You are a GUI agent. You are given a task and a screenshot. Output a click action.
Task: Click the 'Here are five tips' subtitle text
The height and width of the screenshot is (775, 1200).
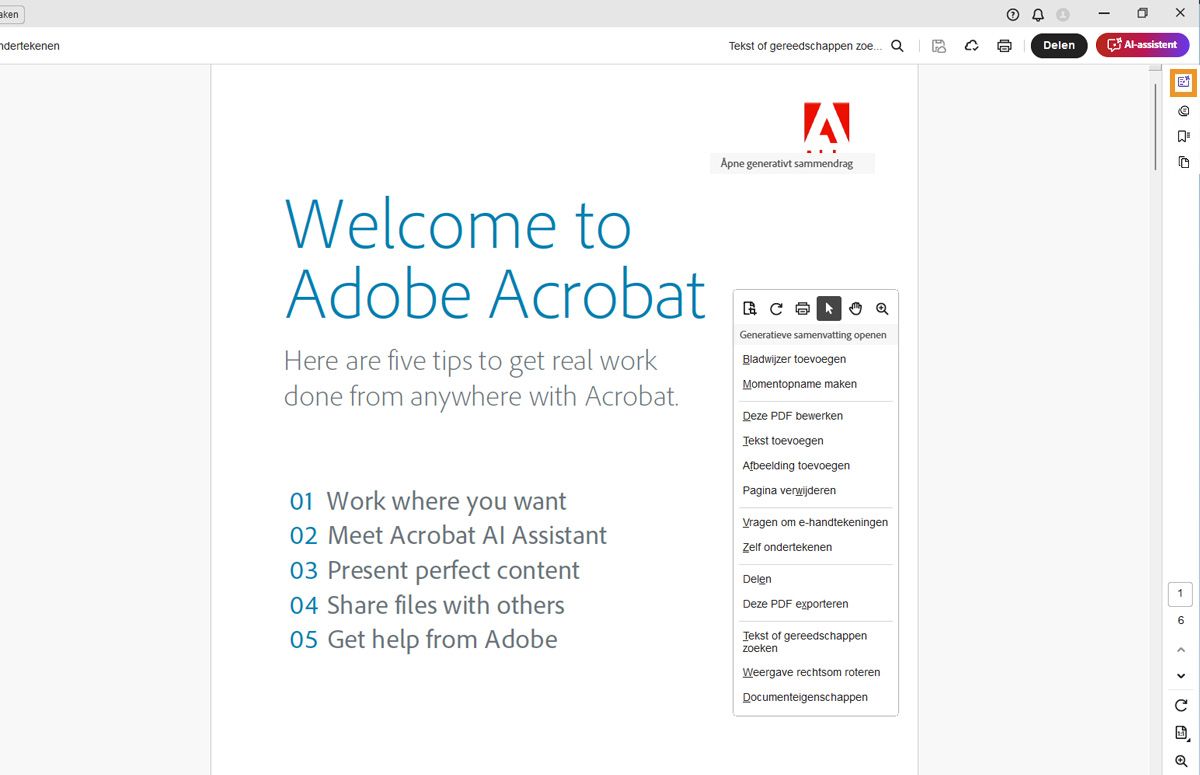click(x=481, y=378)
